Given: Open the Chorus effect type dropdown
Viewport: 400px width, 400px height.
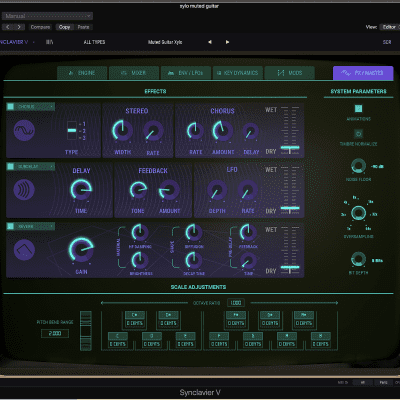Looking at the screenshot, I should point(35,106).
